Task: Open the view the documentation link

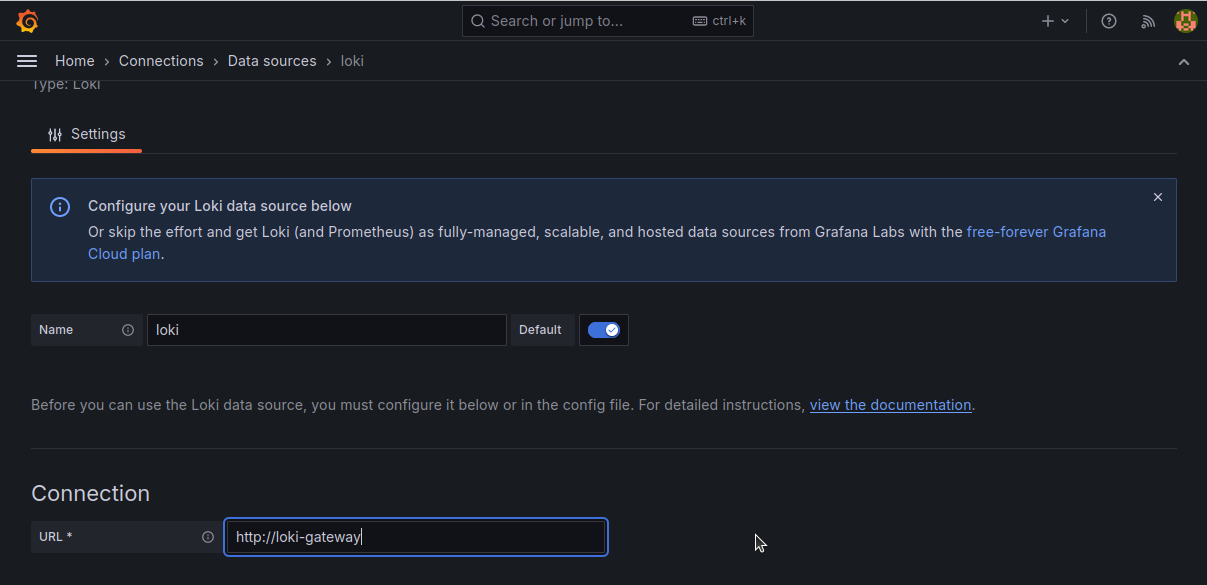Action: (x=890, y=405)
